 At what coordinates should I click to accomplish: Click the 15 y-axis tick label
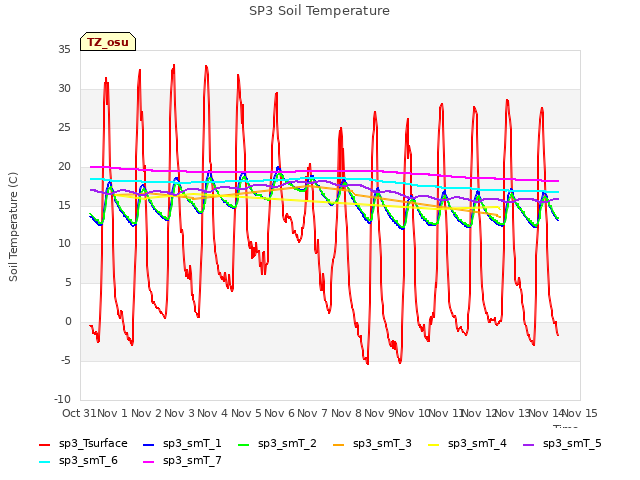[x=64, y=205]
